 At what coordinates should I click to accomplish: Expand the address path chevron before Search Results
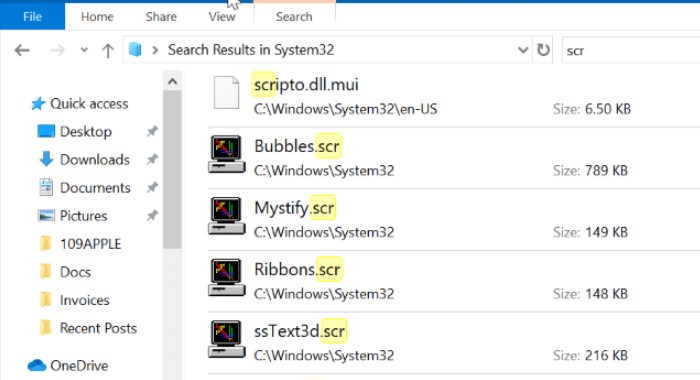[x=155, y=50]
